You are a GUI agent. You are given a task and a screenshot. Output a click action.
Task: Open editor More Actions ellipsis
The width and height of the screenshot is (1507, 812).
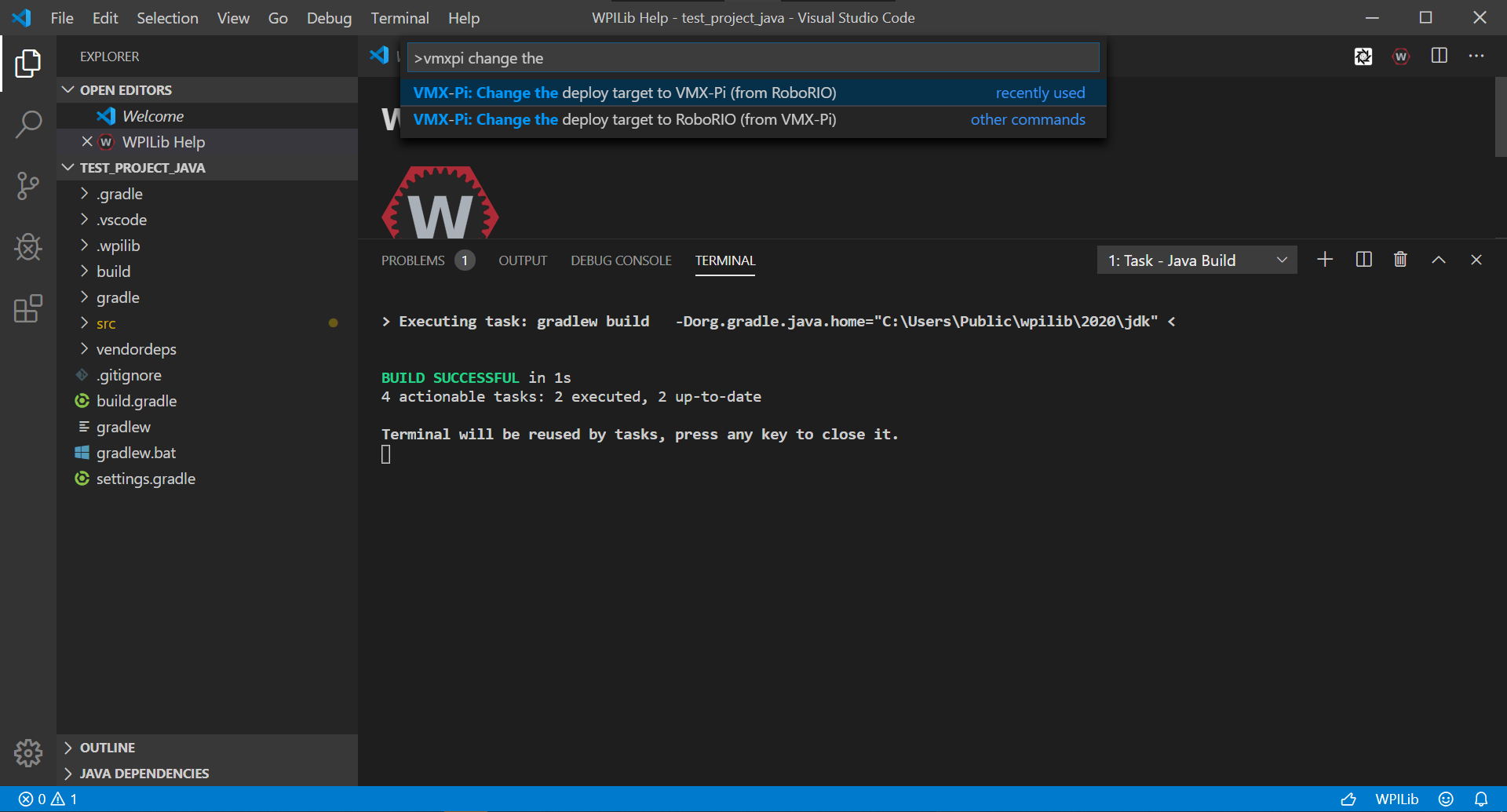pos(1476,56)
